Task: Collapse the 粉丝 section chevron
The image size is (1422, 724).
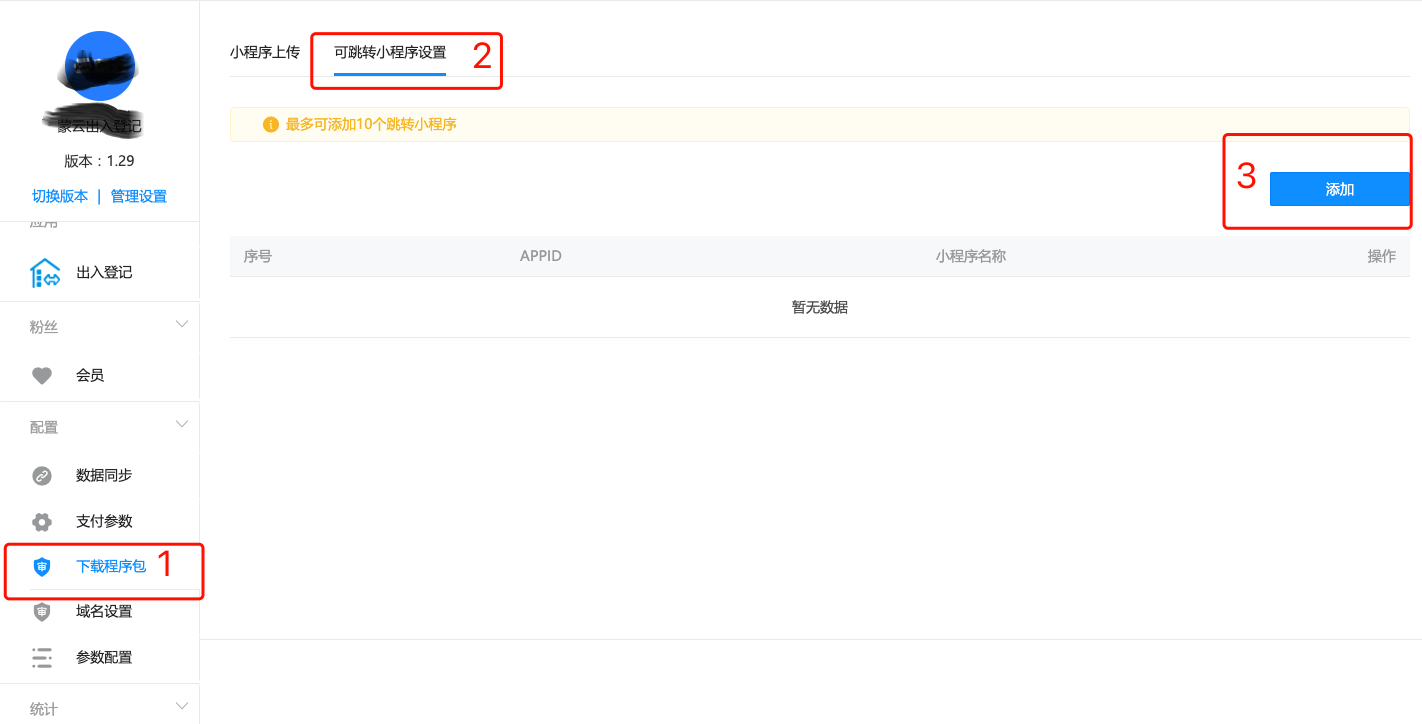Action: pyautogui.click(x=182, y=324)
